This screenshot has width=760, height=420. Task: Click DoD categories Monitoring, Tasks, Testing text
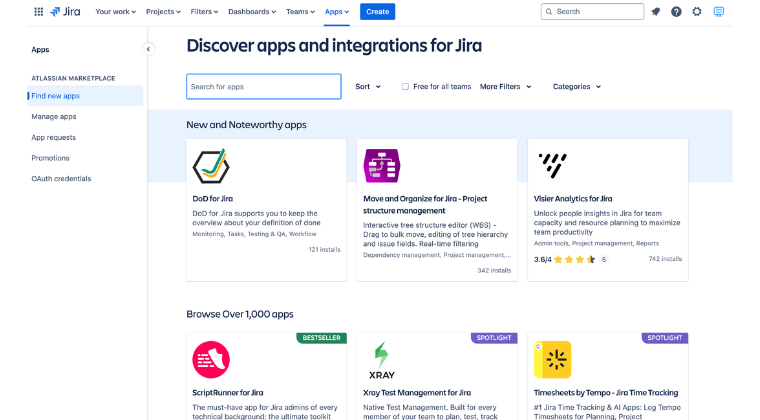coord(254,234)
